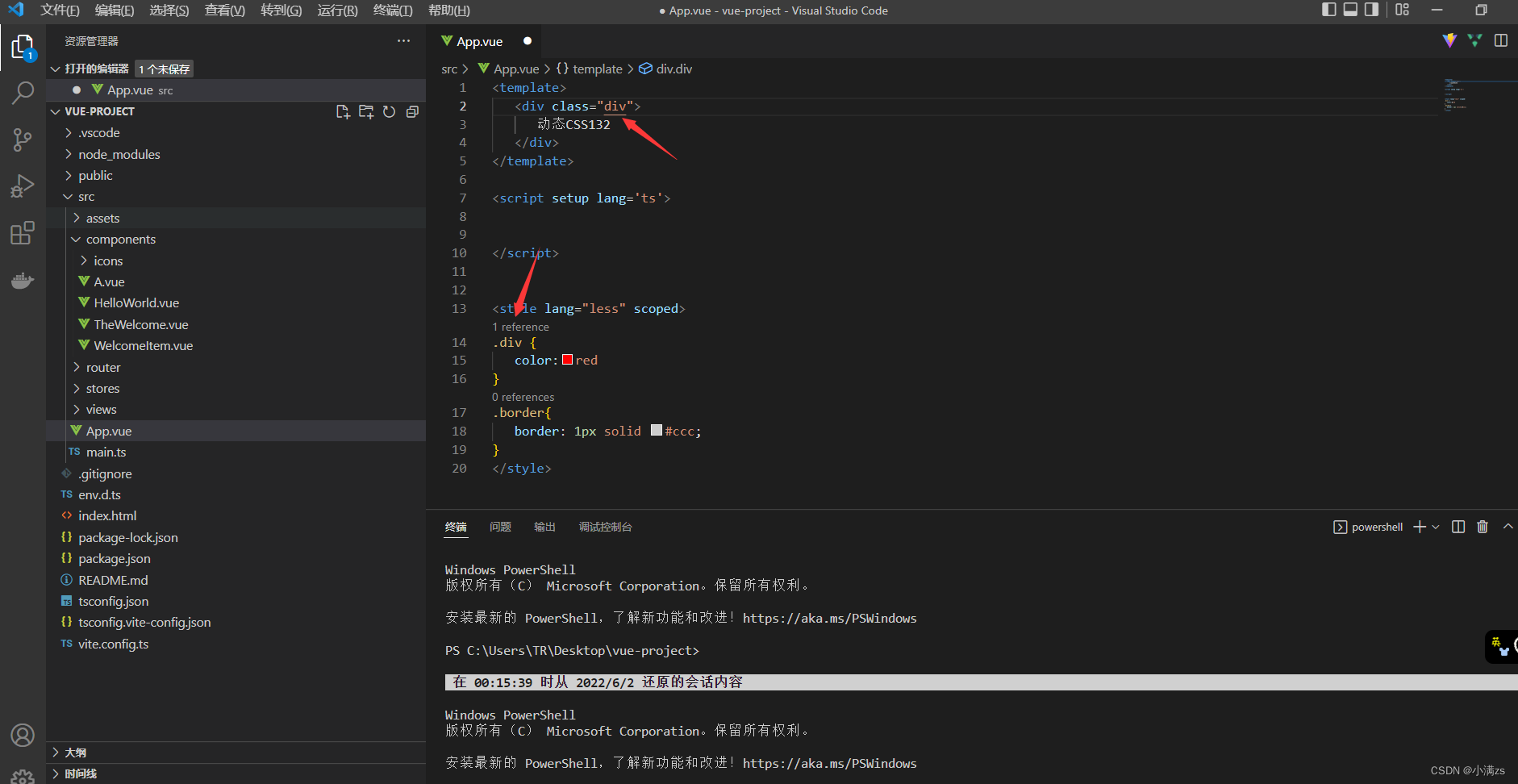Open the Explorer view in activity bar
1518x784 pixels.
pyautogui.click(x=23, y=47)
